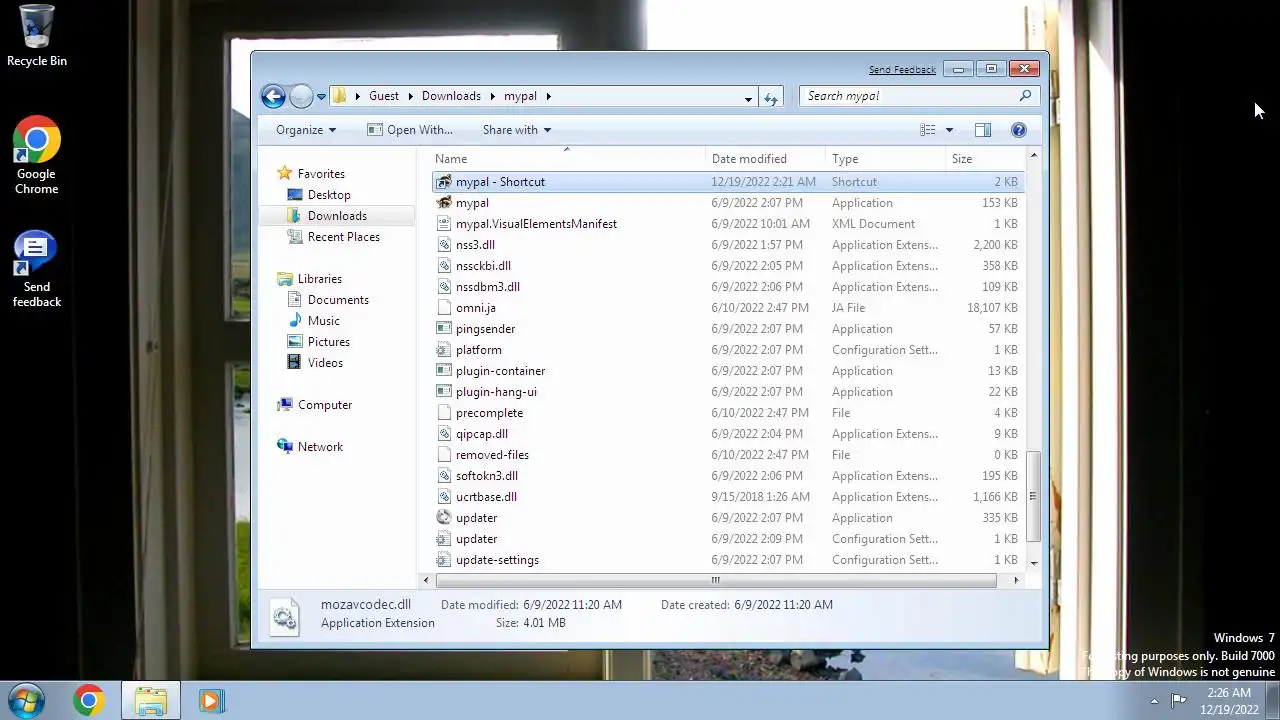
Task: Select the plugin-hang-ui application icon
Action: [x=444, y=392]
